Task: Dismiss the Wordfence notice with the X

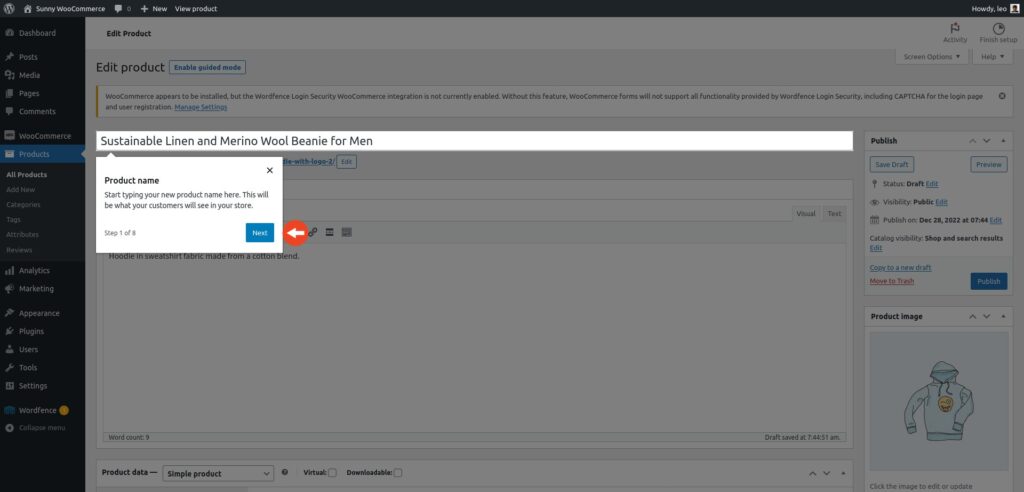Action: (1002, 96)
